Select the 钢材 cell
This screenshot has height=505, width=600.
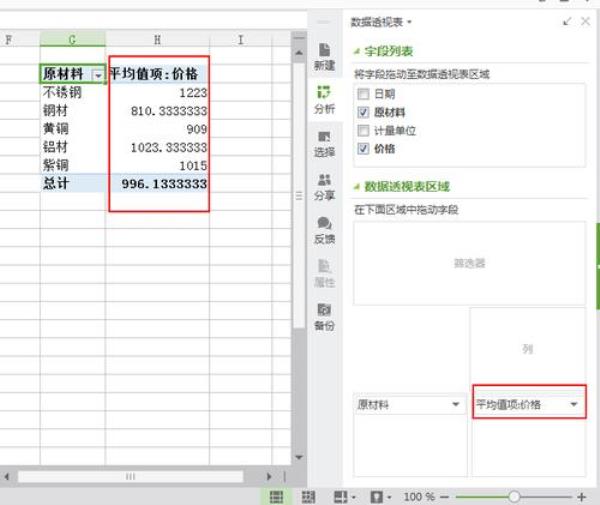click(x=72, y=111)
